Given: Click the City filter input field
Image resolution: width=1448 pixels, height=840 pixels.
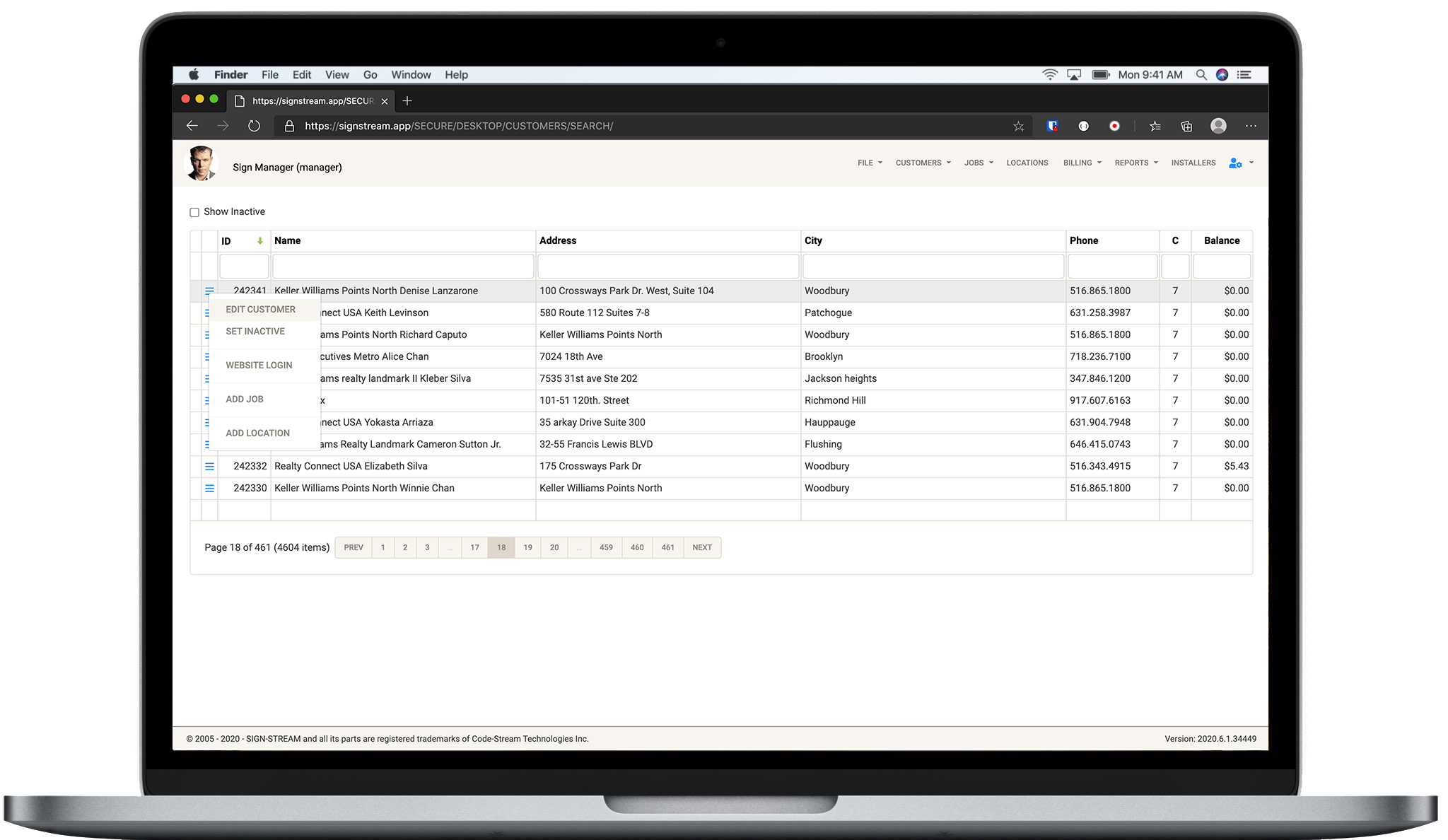Looking at the screenshot, I should [933, 267].
